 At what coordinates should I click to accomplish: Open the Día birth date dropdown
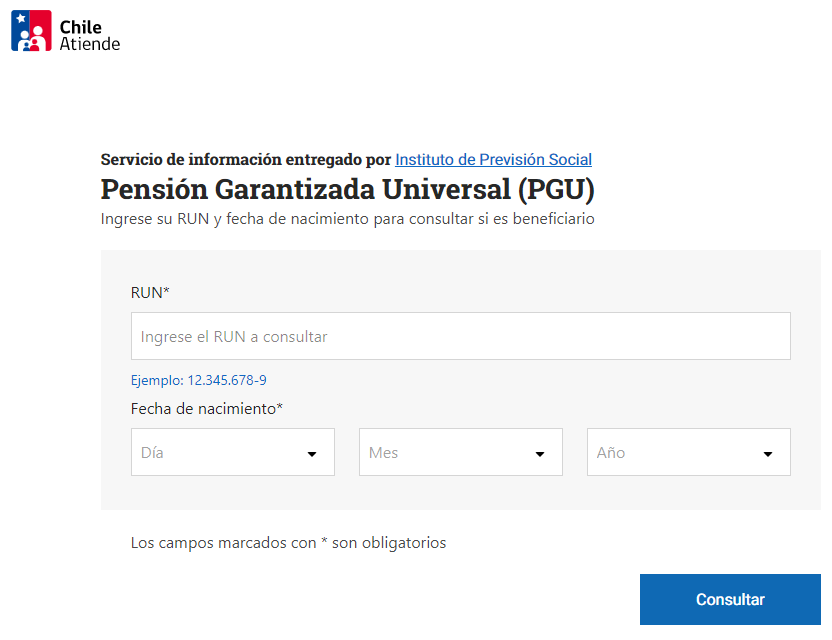(x=232, y=452)
